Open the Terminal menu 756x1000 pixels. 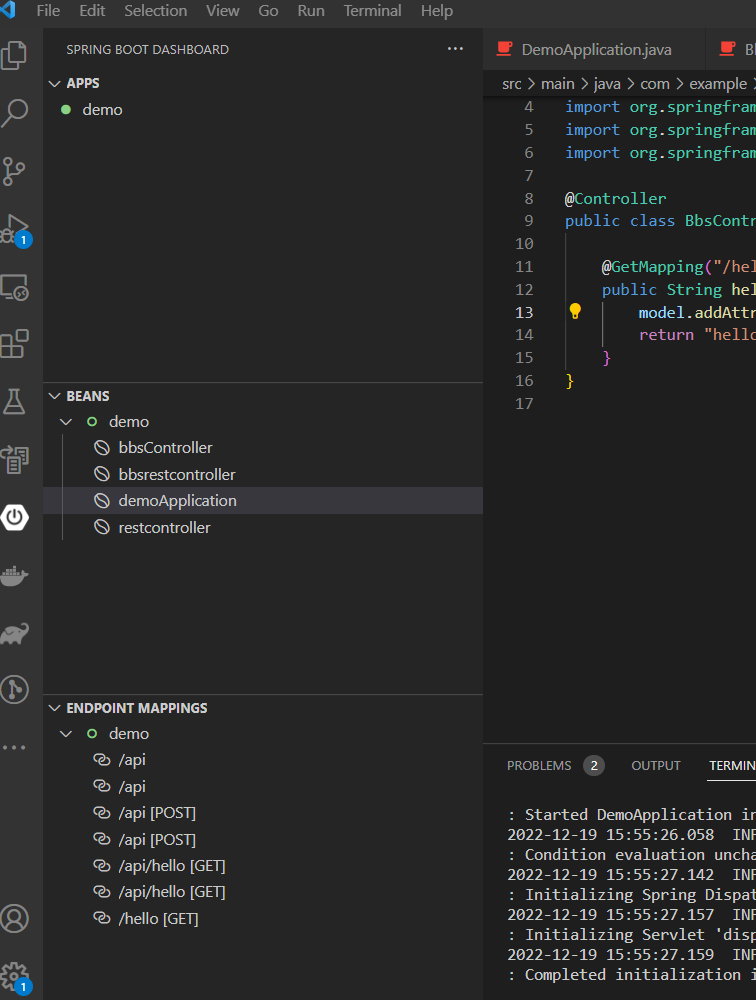click(x=373, y=11)
